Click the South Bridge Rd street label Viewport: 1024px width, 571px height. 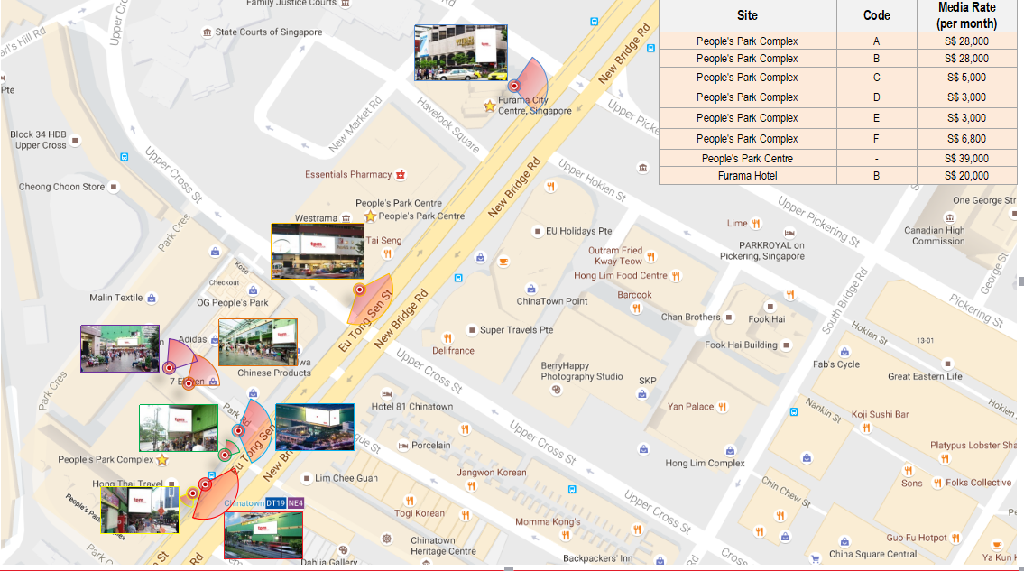point(844,301)
